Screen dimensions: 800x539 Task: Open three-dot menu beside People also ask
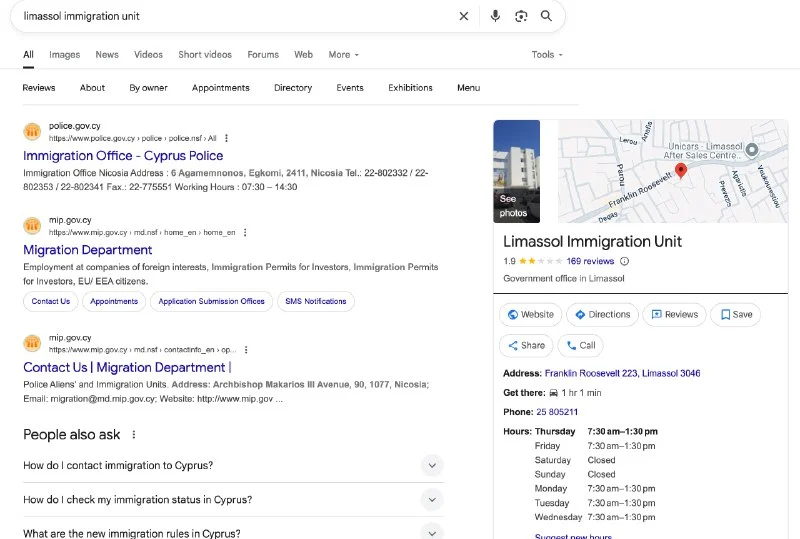tap(134, 435)
